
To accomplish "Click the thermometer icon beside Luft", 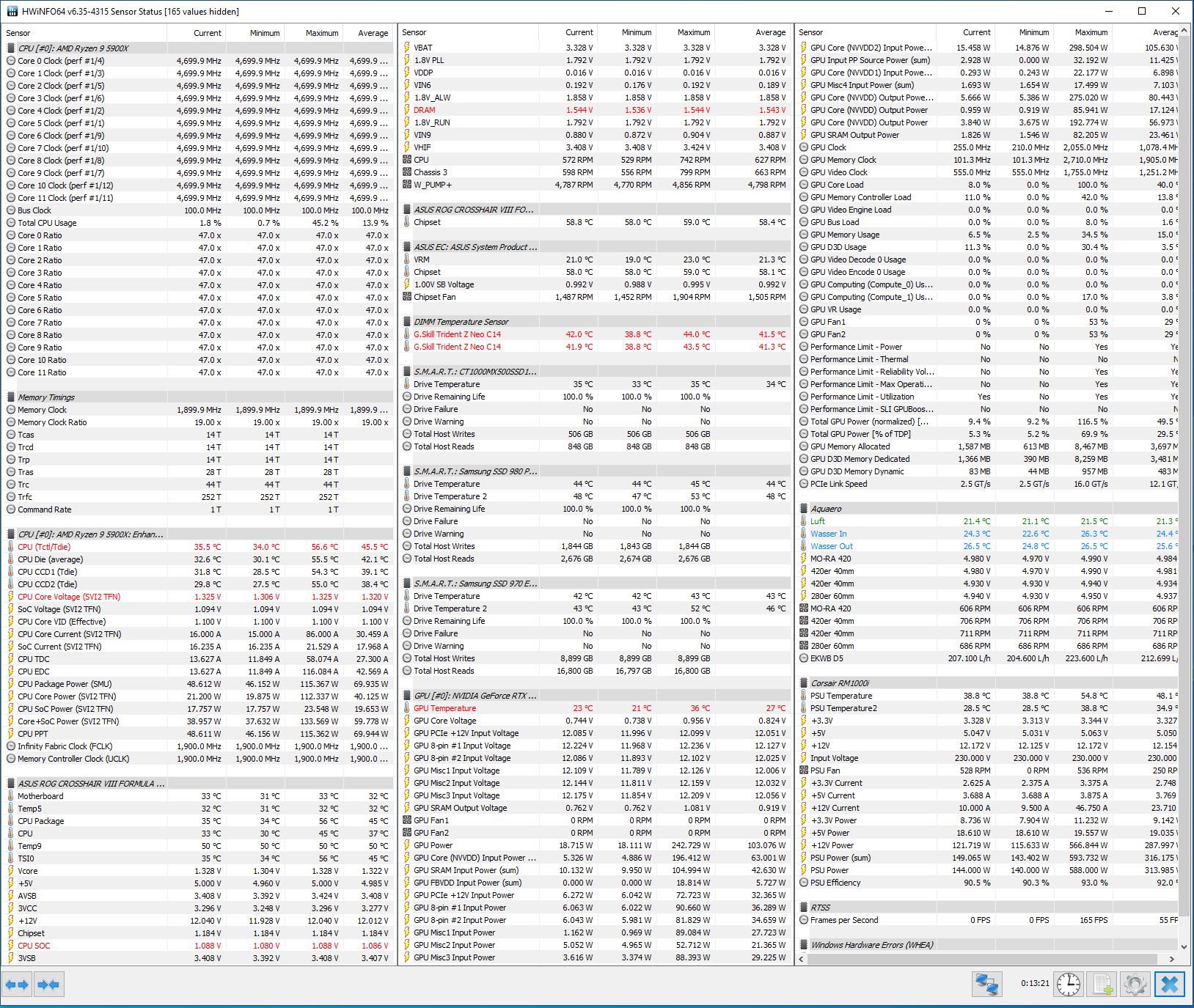I will [804, 521].
